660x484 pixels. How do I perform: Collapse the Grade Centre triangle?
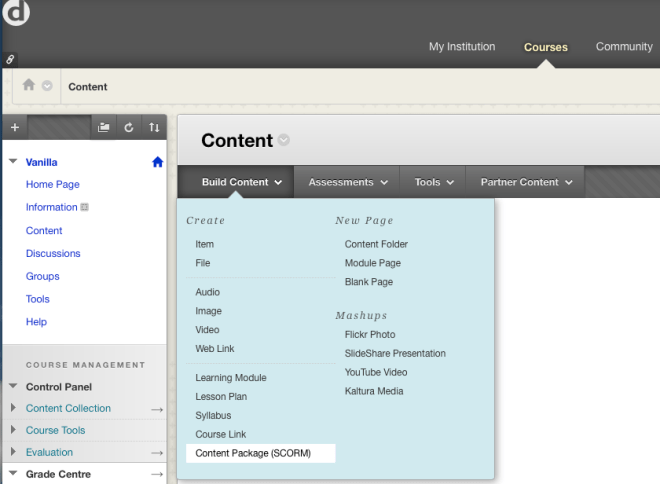tap(13, 473)
